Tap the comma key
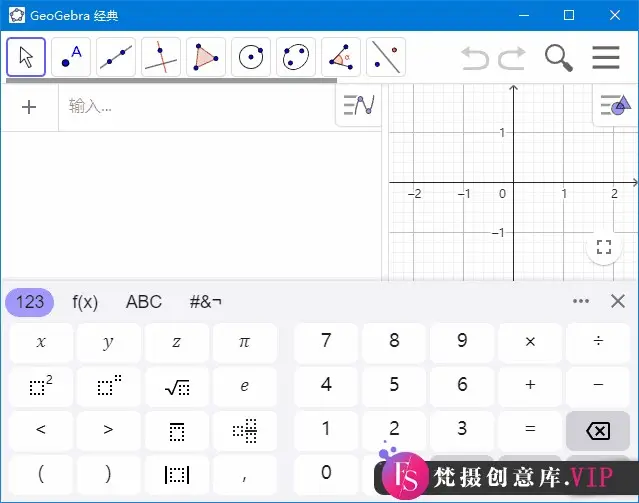The image size is (639, 503). 245,474
